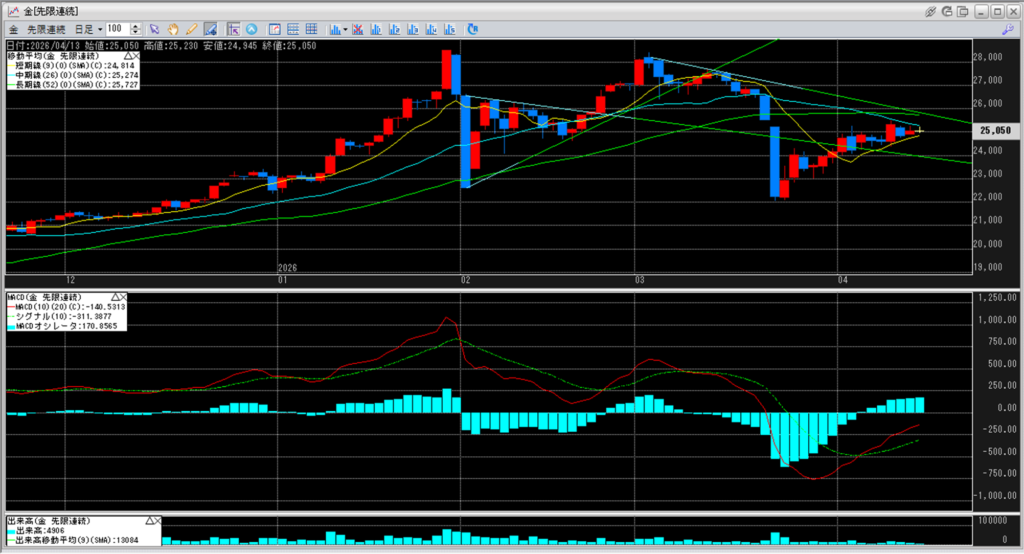Image resolution: width=1024 pixels, height=554 pixels.
Task: Click the list rows view icon
Action: tap(293, 29)
